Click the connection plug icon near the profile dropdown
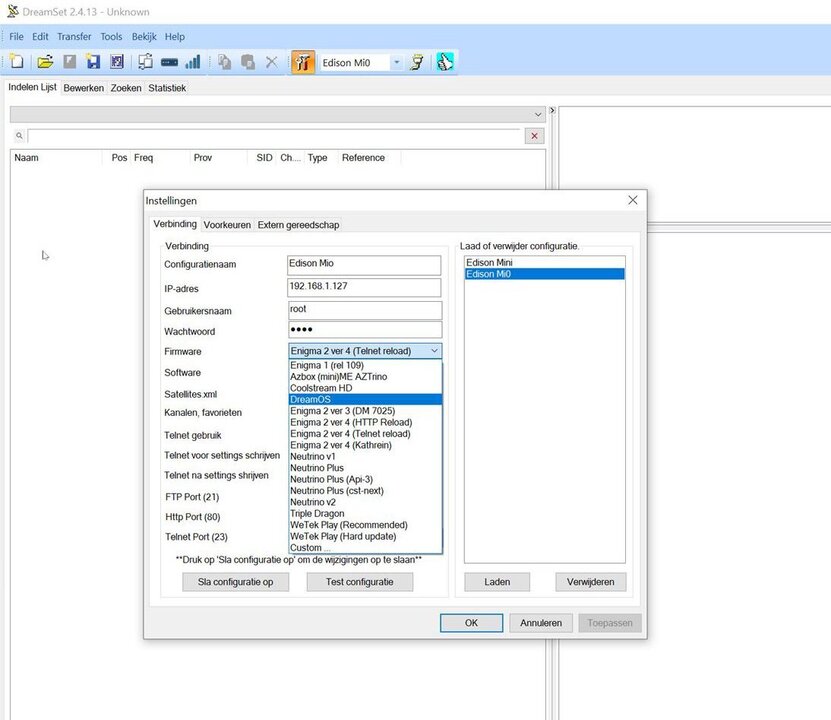831x720 pixels. (417, 61)
